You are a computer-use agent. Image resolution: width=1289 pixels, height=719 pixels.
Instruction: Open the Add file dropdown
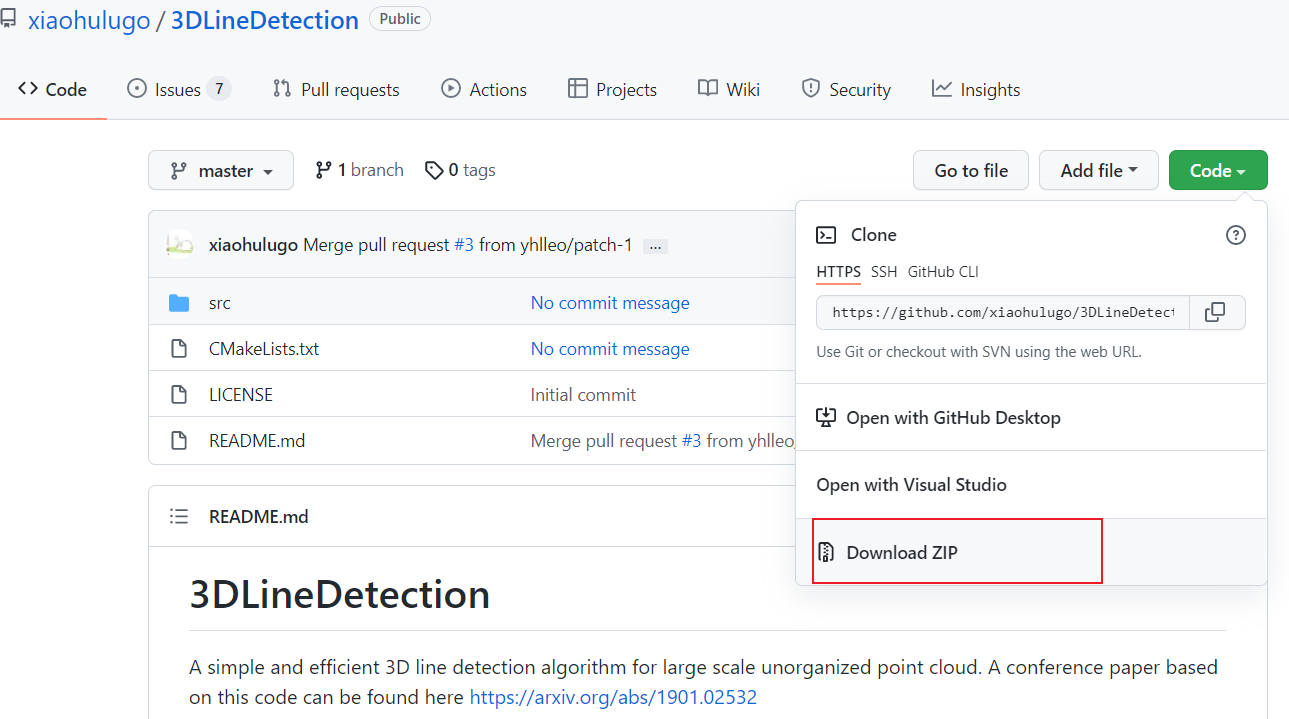pyautogui.click(x=1098, y=170)
